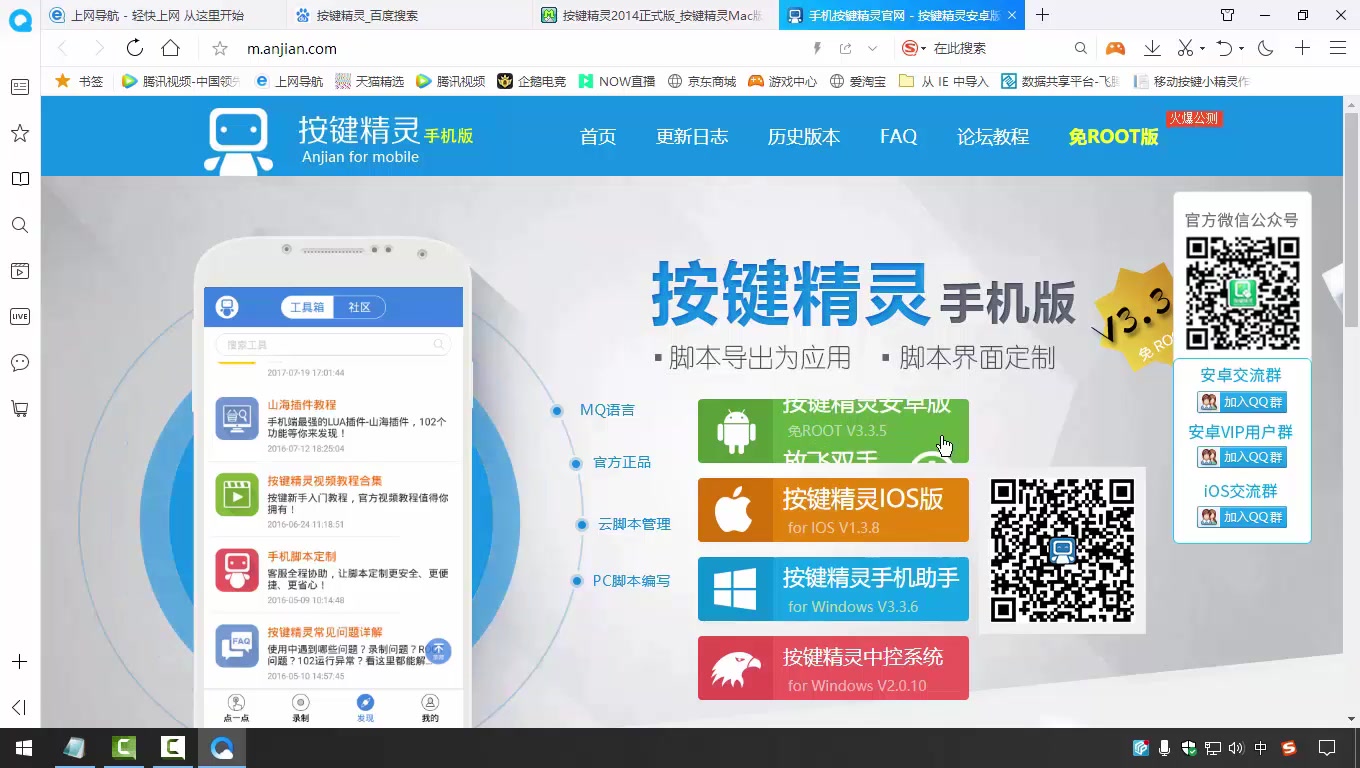The height and width of the screenshot is (768, 1360).
Task: Join the 安卓VIP用户群 QQ group
Action: [x=1242, y=457]
